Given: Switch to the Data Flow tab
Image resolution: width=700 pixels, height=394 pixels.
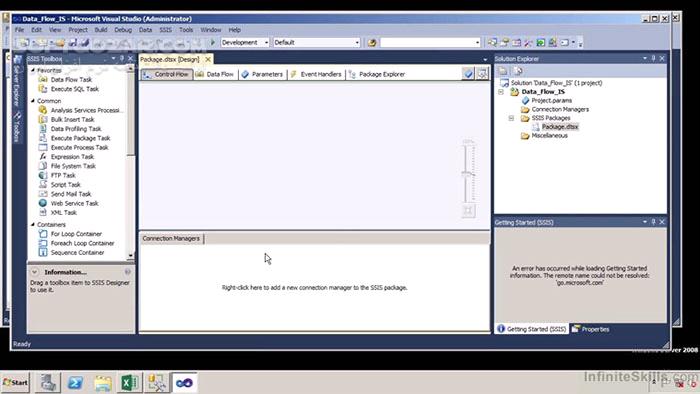Looking at the screenshot, I should click(x=215, y=74).
